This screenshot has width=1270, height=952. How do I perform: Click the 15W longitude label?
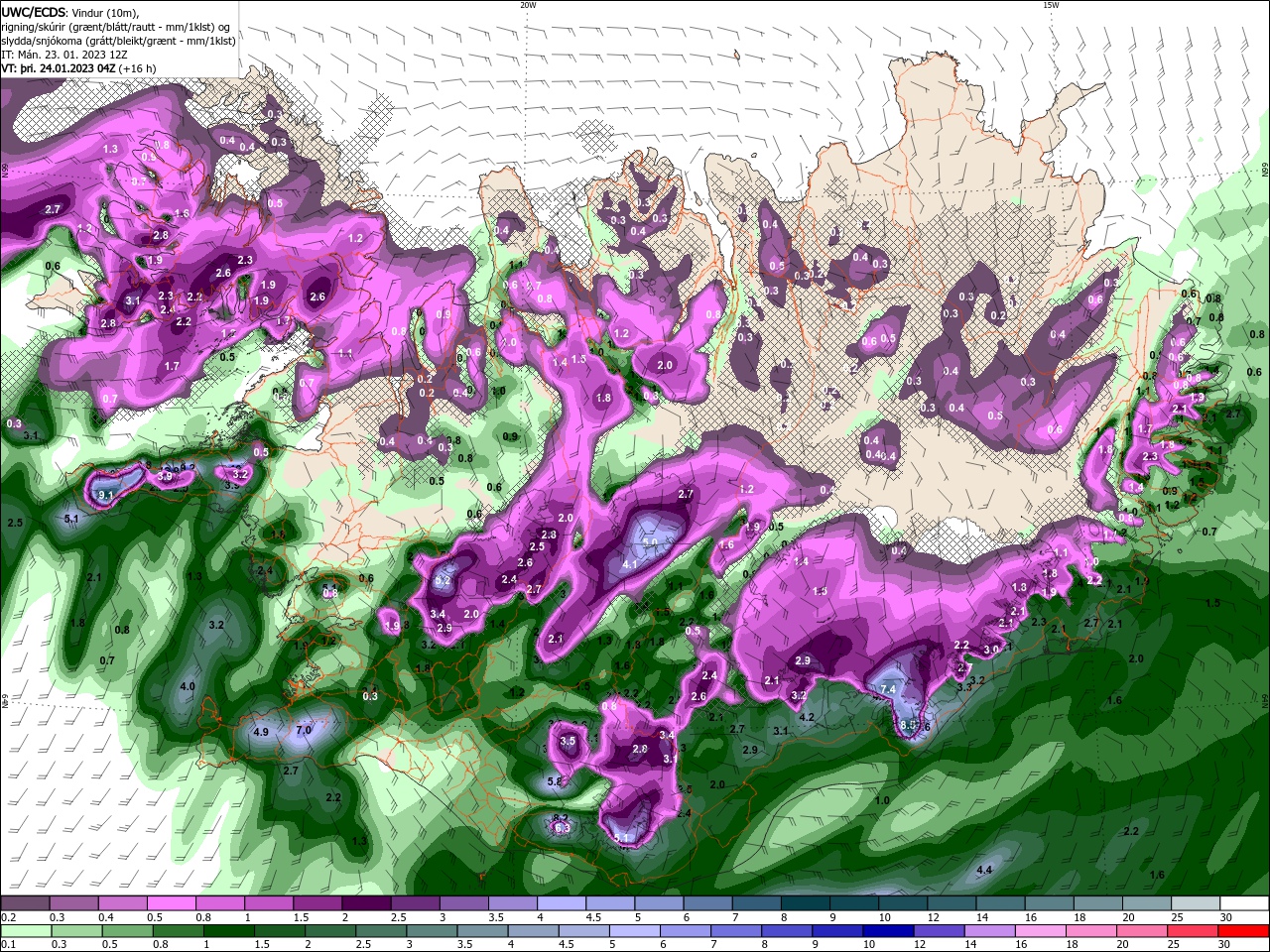pyautogui.click(x=1050, y=5)
